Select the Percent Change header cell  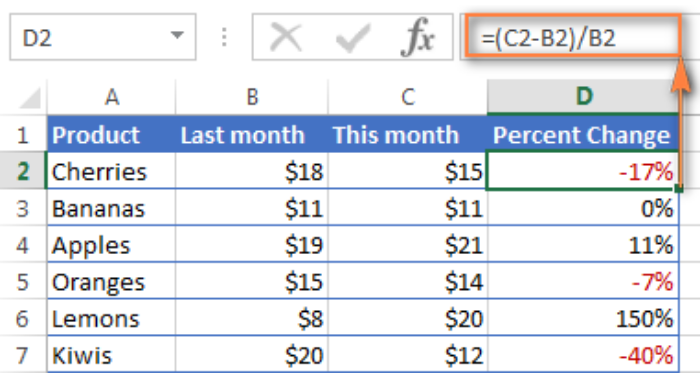tap(583, 134)
